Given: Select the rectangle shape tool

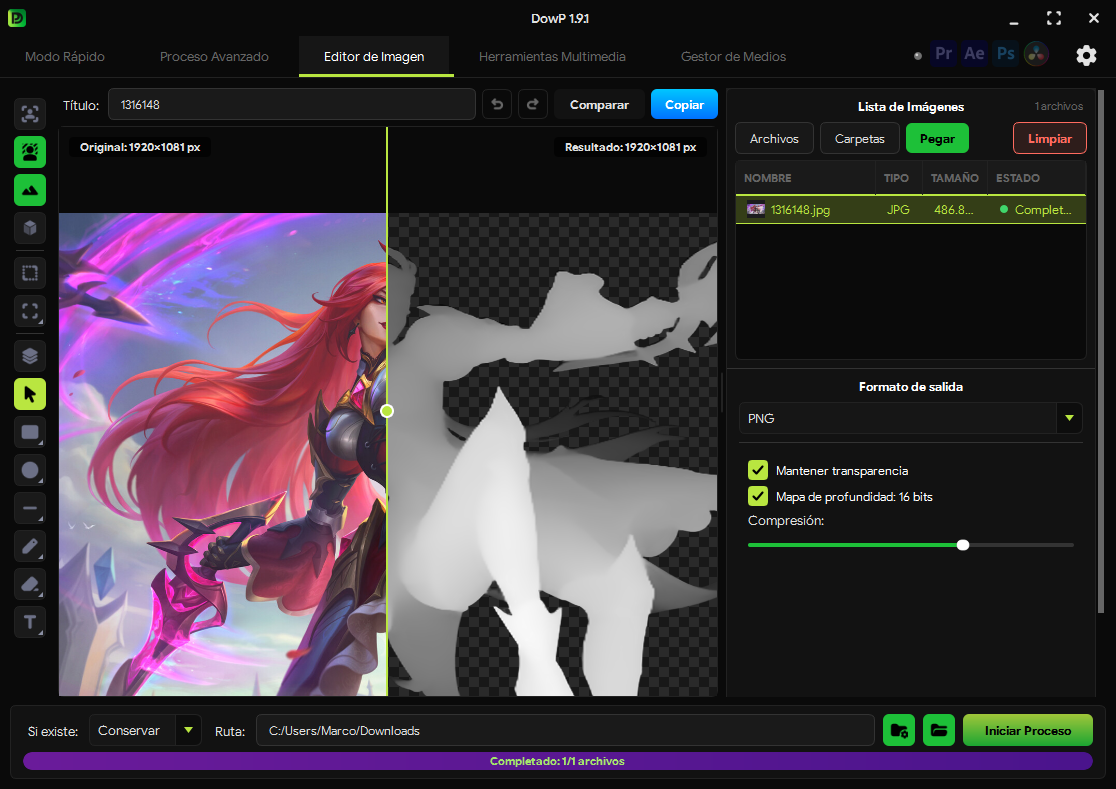Looking at the screenshot, I should click(30, 432).
